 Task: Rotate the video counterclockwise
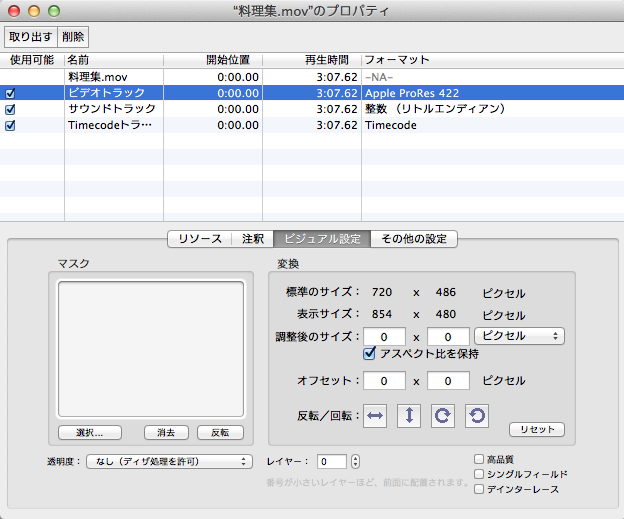pos(477,416)
